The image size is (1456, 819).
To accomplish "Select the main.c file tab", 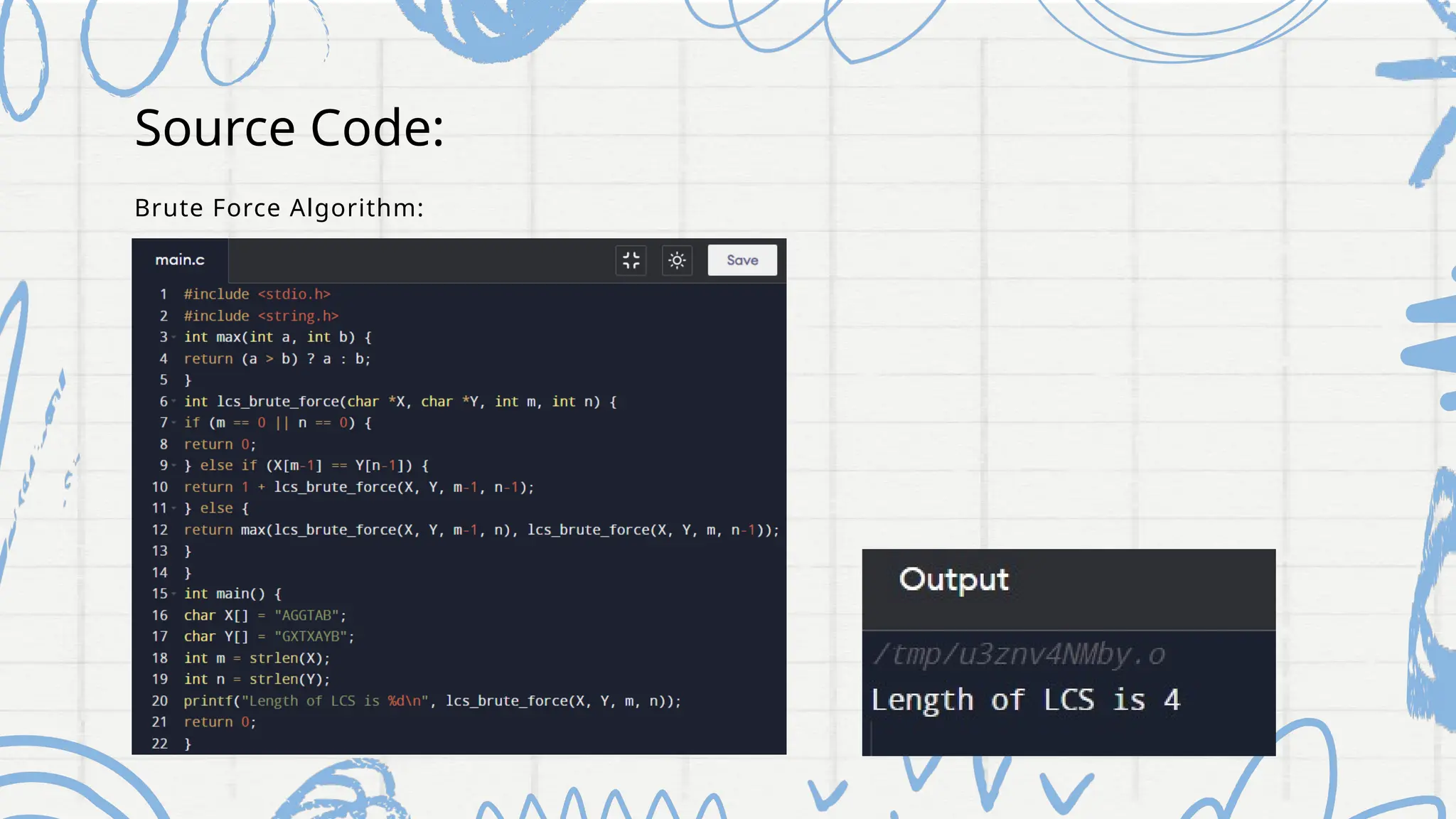I will [180, 260].
